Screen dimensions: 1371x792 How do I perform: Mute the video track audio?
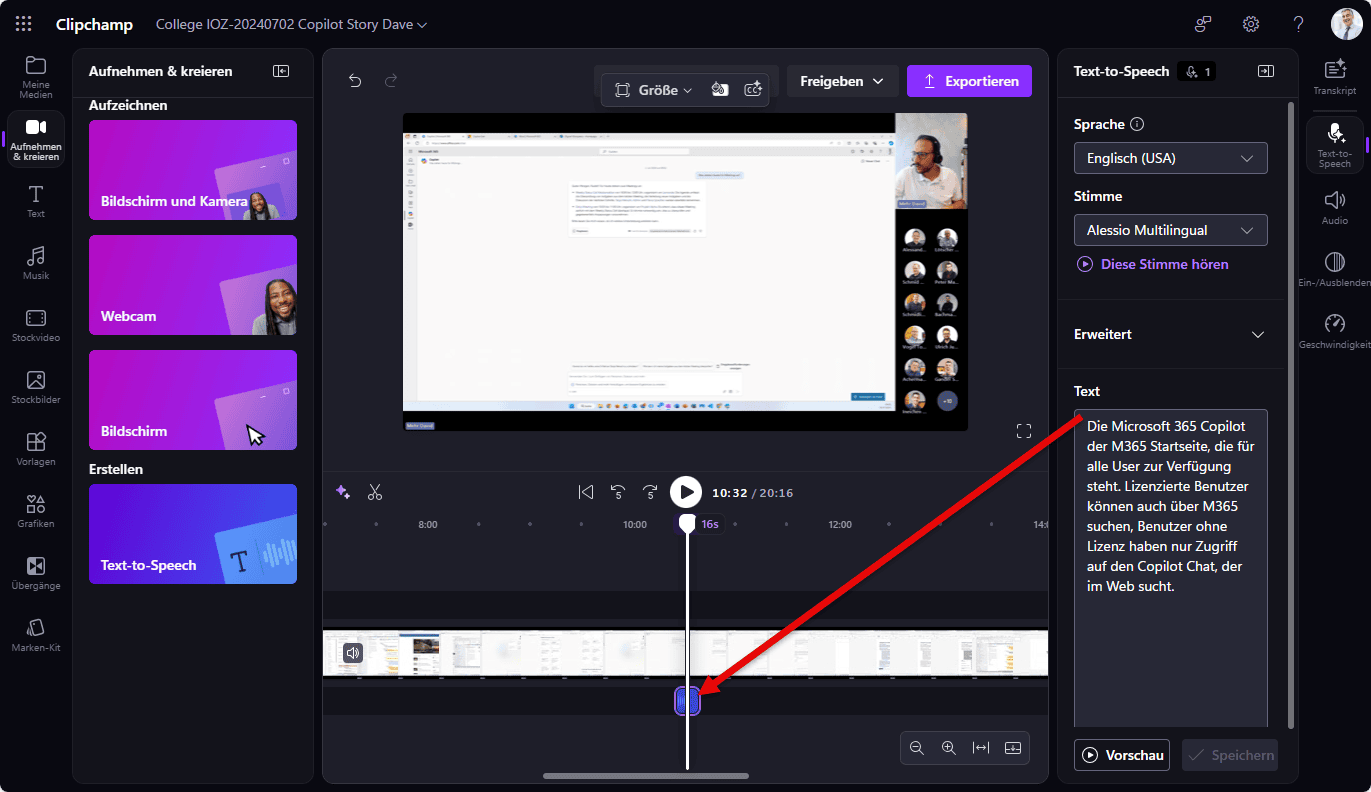pos(353,653)
